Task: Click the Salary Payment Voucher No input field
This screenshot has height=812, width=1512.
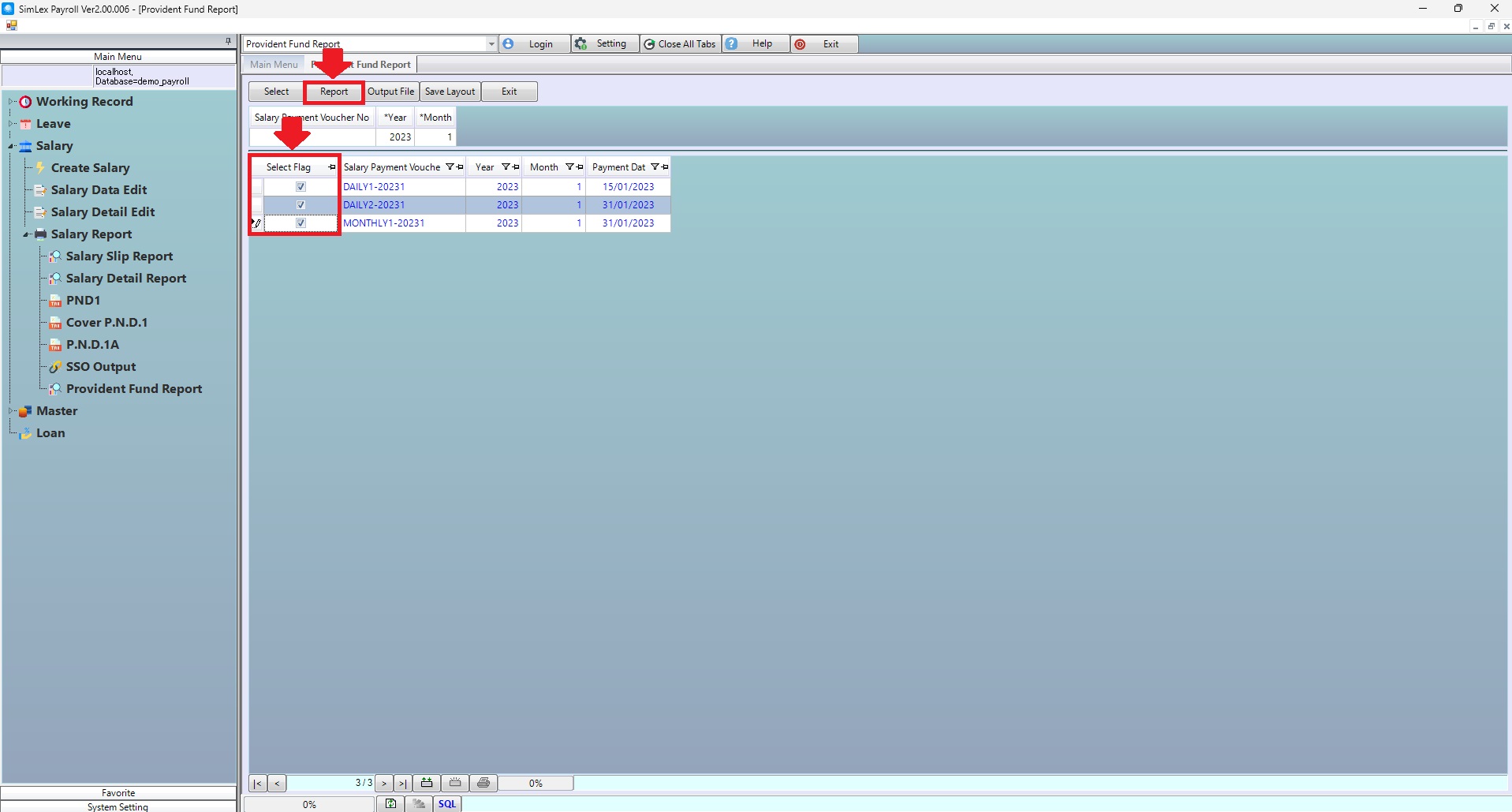Action: click(312, 137)
